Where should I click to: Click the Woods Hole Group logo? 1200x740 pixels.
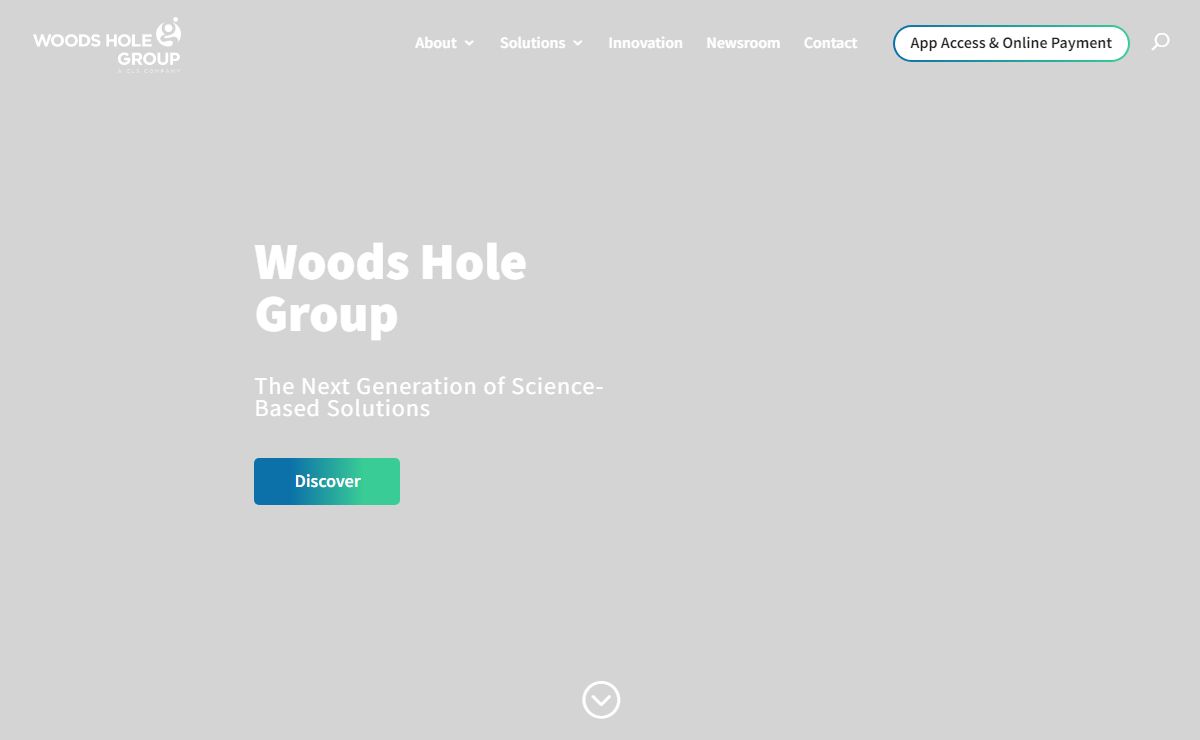coord(107,45)
